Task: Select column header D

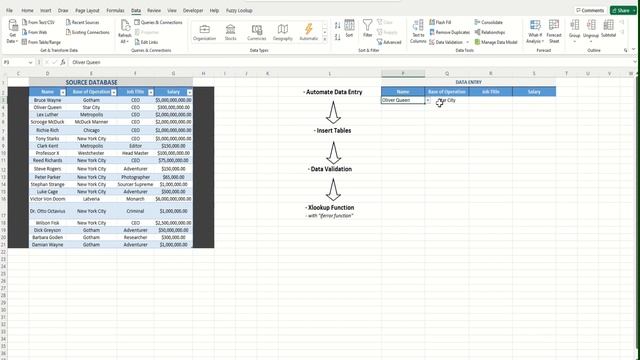Action: 47,73
